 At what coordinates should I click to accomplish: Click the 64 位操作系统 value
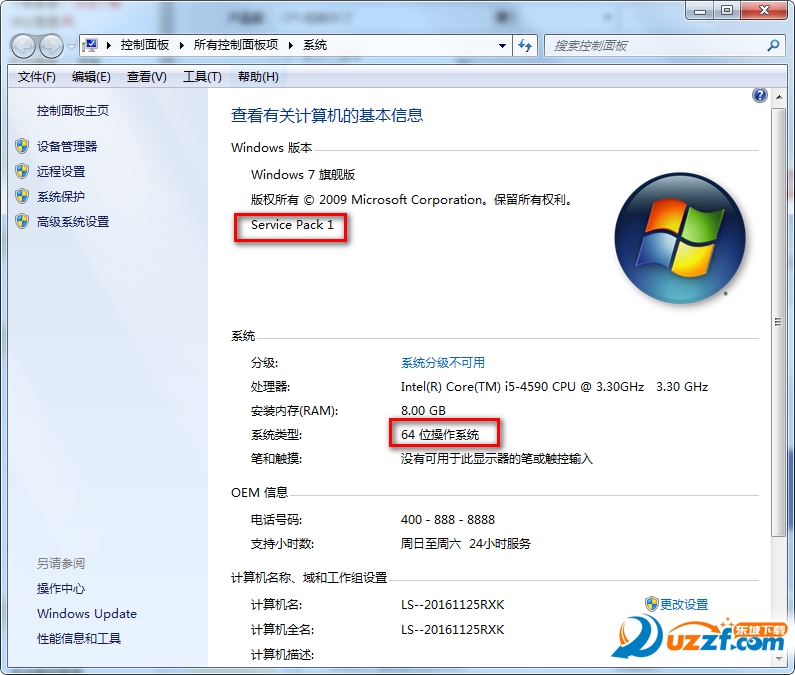pyautogui.click(x=440, y=435)
